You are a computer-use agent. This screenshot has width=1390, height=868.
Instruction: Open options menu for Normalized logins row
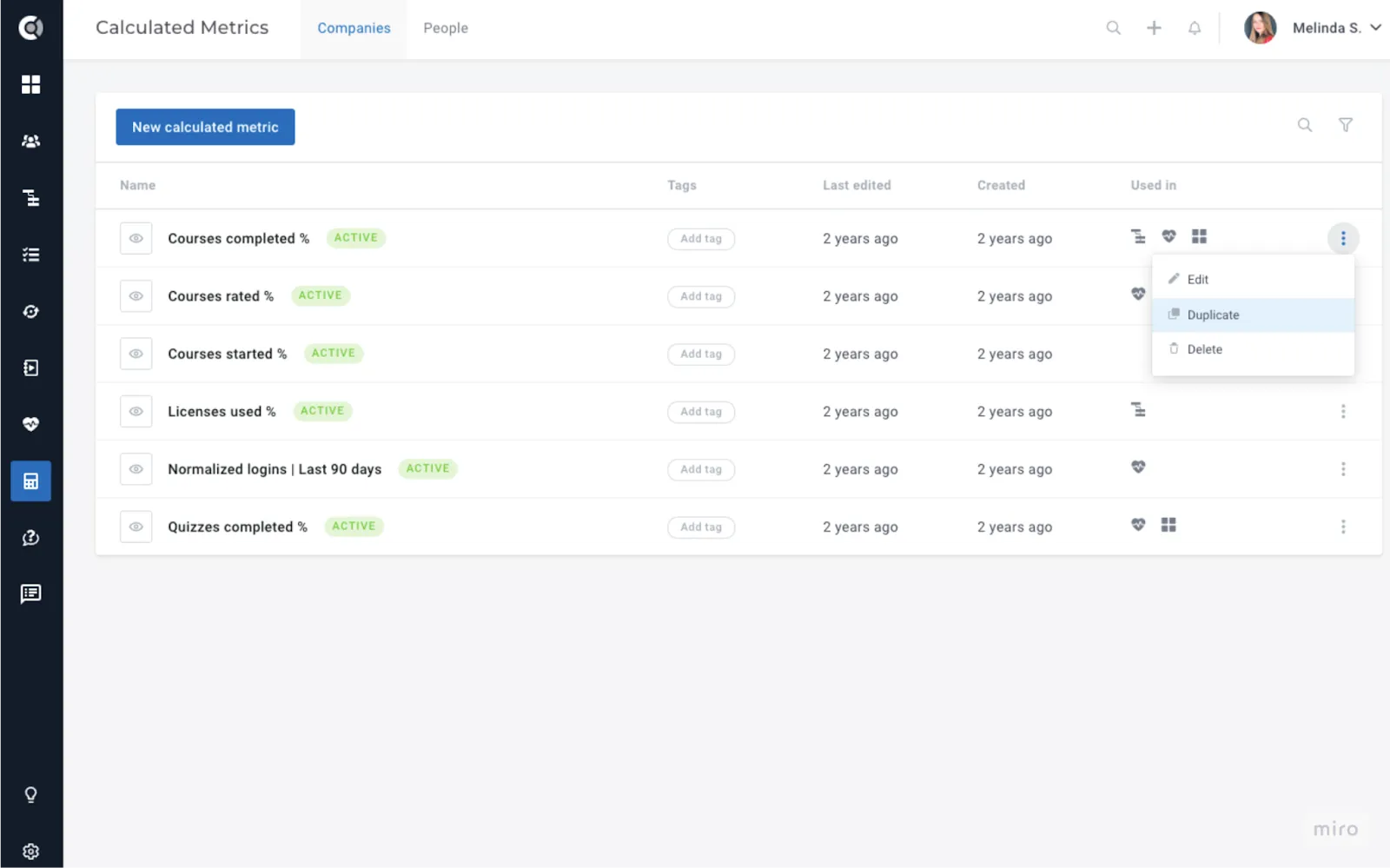[x=1343, y=469]
